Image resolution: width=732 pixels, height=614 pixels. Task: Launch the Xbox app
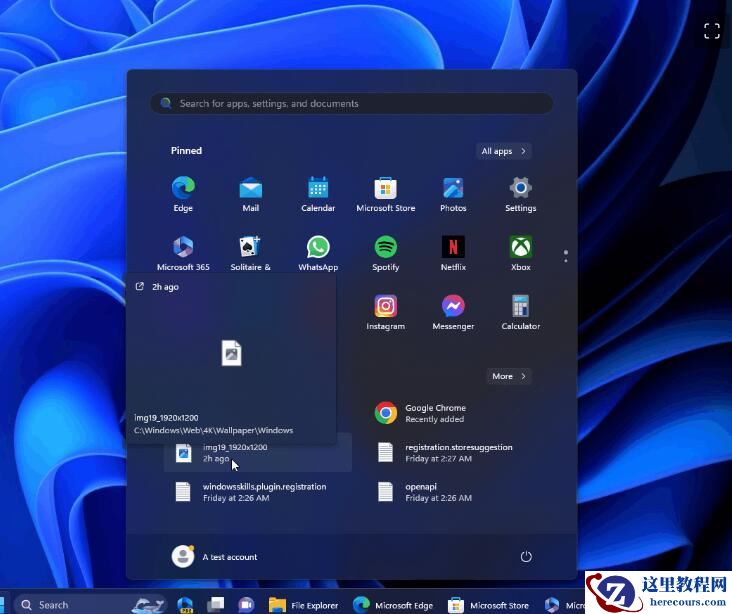point(521,254)
